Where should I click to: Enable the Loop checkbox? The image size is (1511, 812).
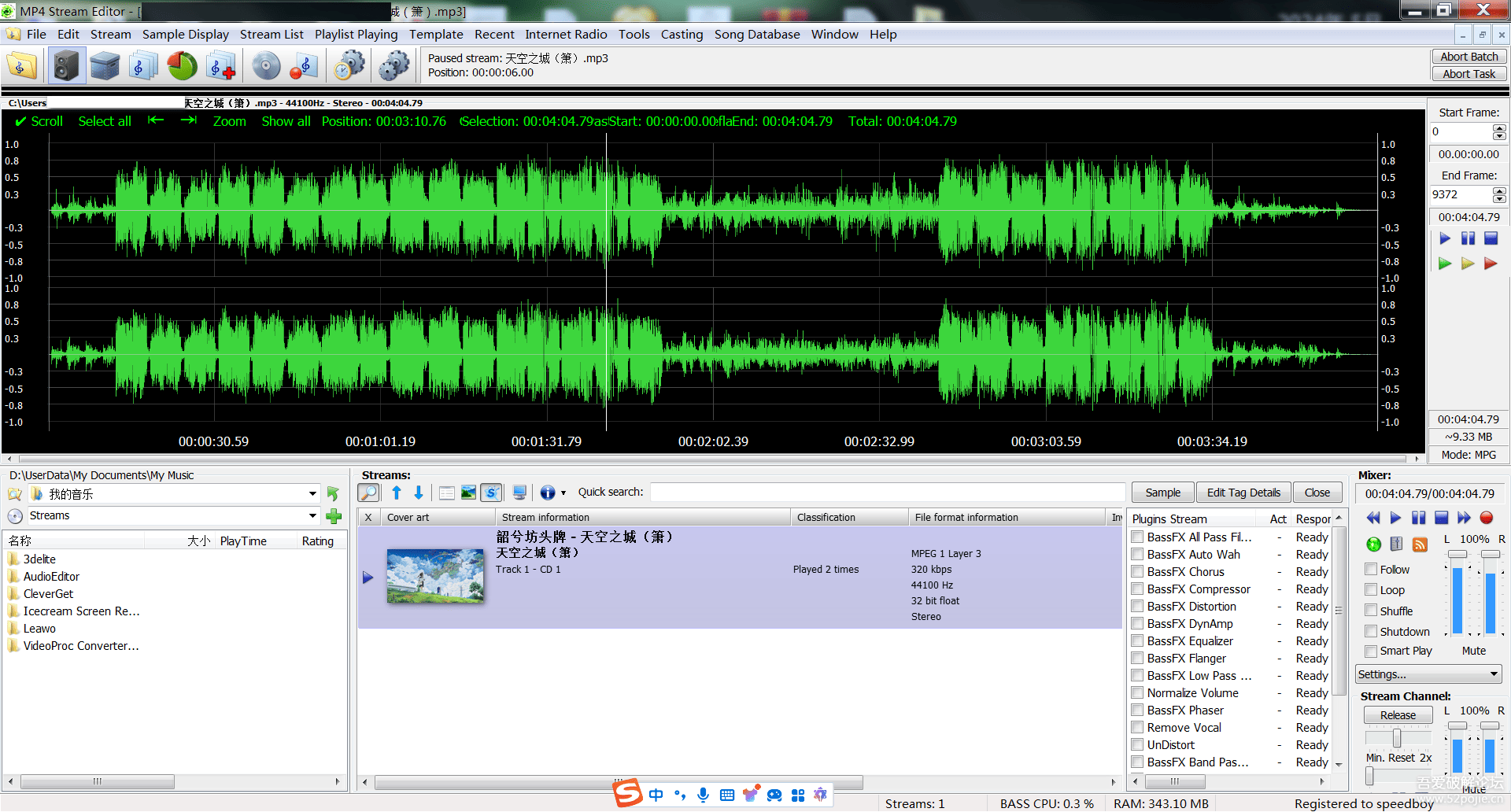tap(1371, 590)
